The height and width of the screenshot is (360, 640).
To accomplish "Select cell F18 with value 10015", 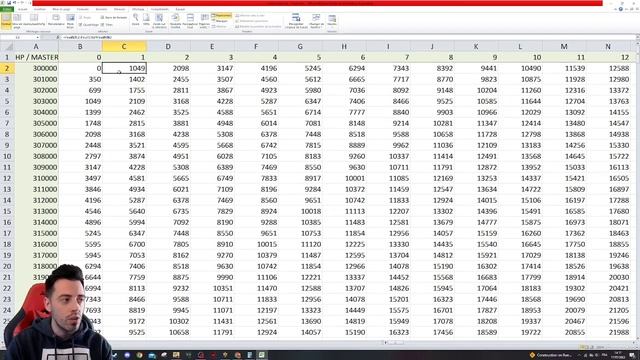I will click(x=256, y=244).
